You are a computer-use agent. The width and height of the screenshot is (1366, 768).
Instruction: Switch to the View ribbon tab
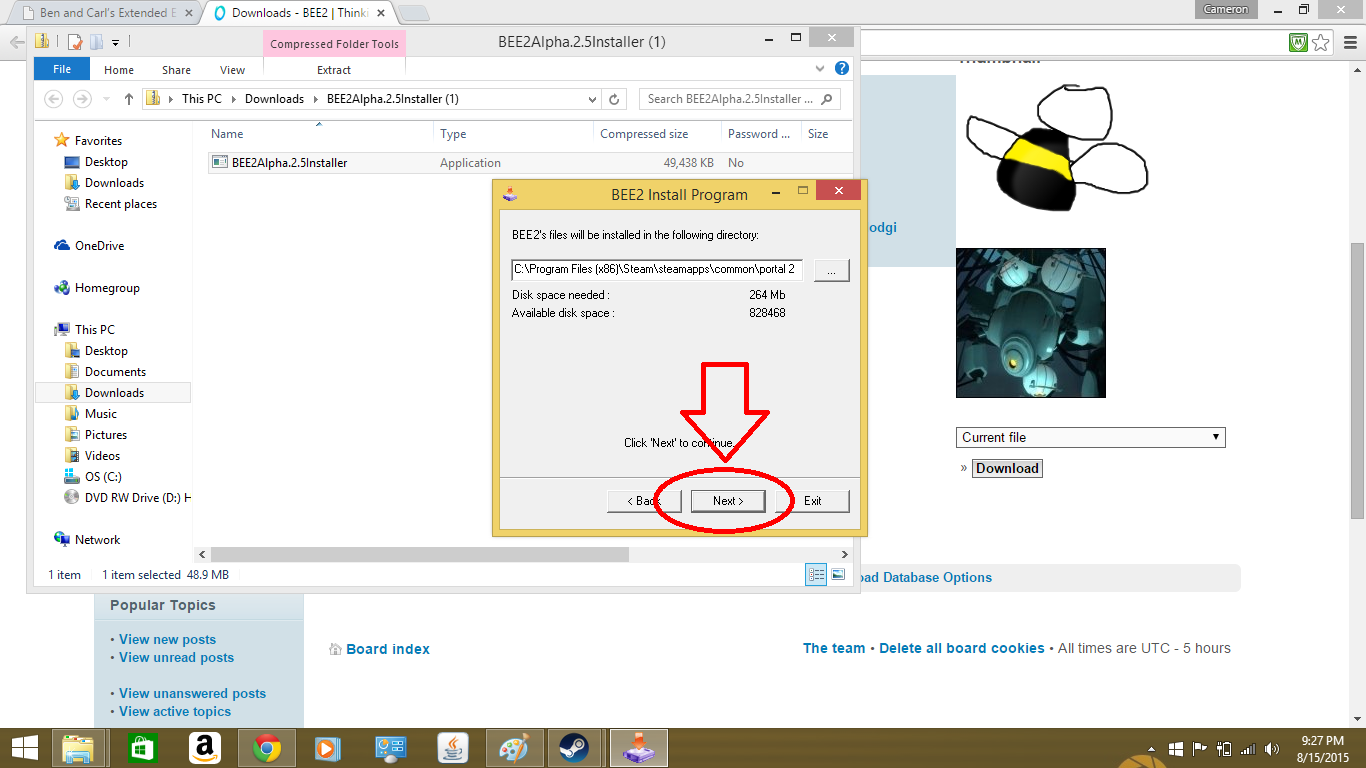click(232, 70)
